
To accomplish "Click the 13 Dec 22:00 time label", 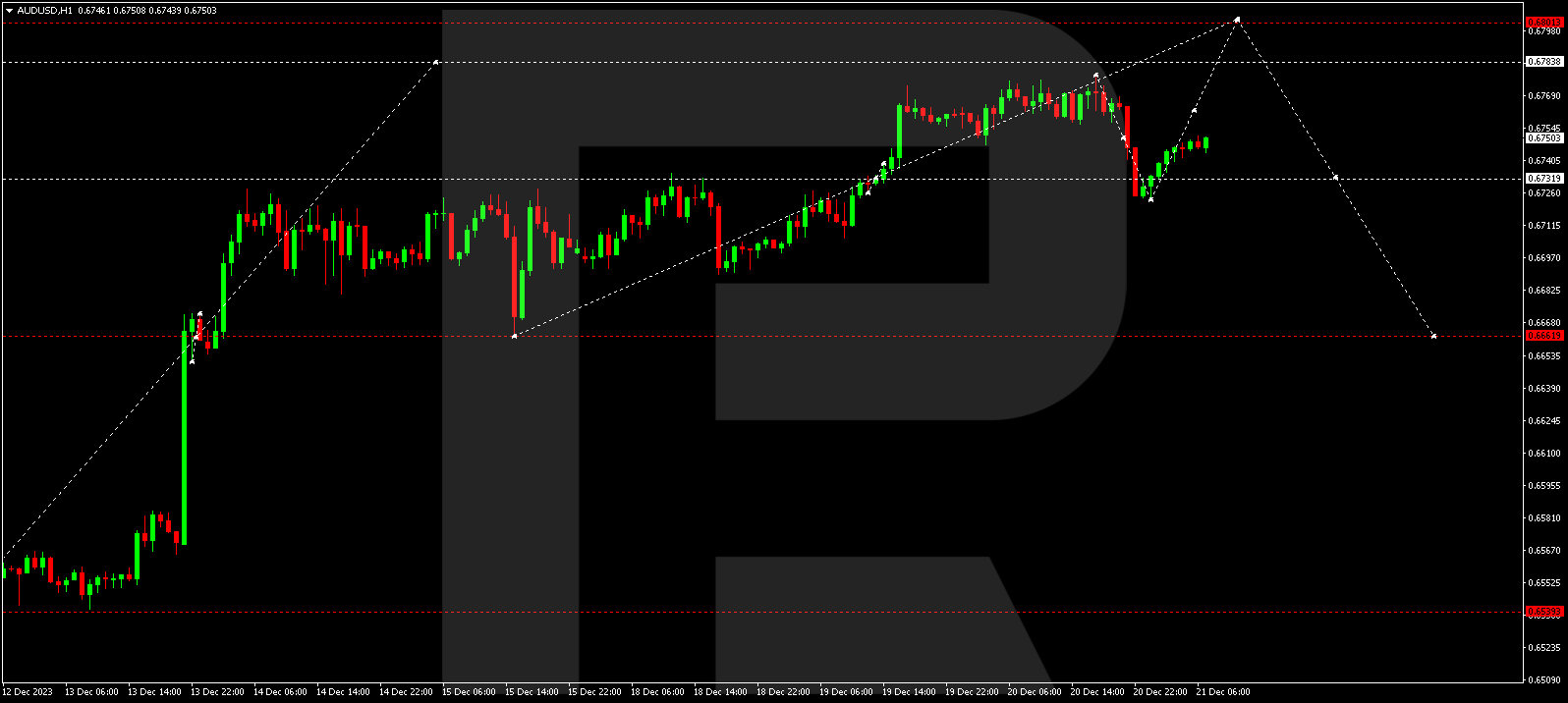I will tap(217, 692).
